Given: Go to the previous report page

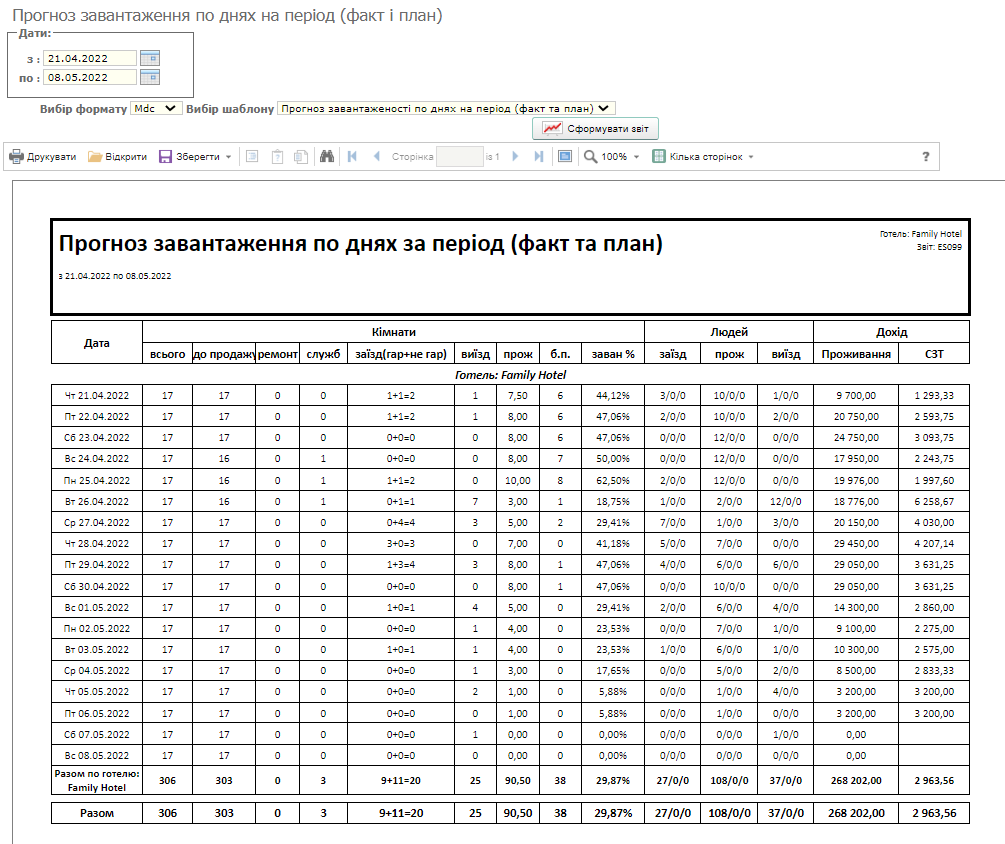Looking at the screenshot, I should click(376, 157).
